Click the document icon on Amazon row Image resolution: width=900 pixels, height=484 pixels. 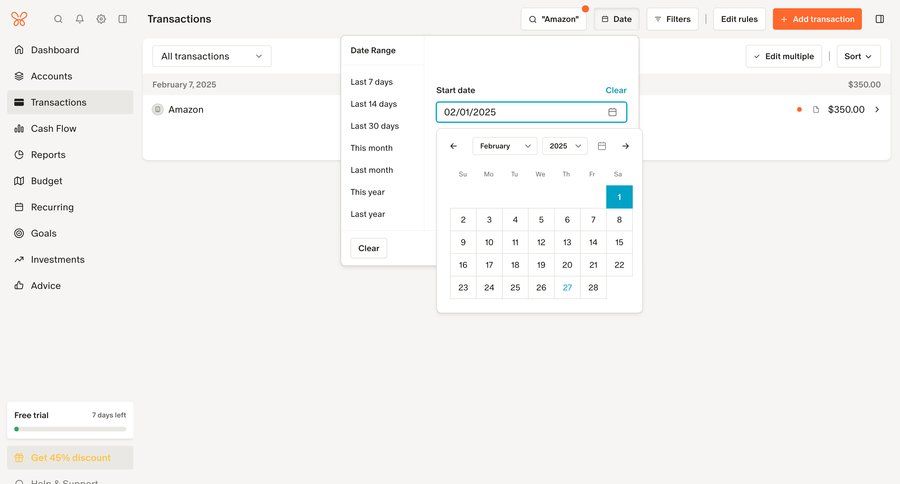pos(816,110)
